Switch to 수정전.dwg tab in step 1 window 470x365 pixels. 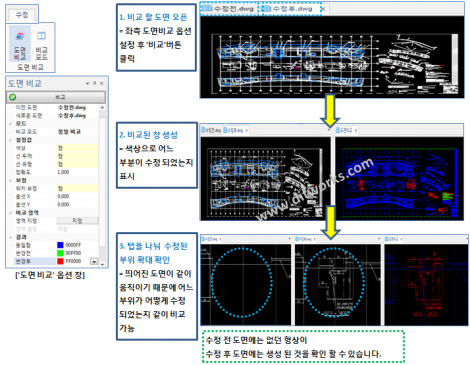click(229, 8)
